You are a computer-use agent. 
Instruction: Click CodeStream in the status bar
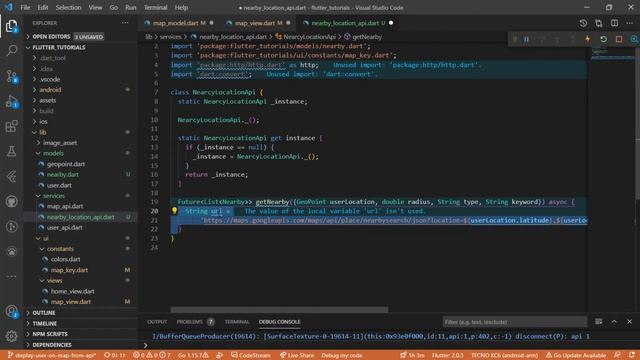[x=251, y=355]
